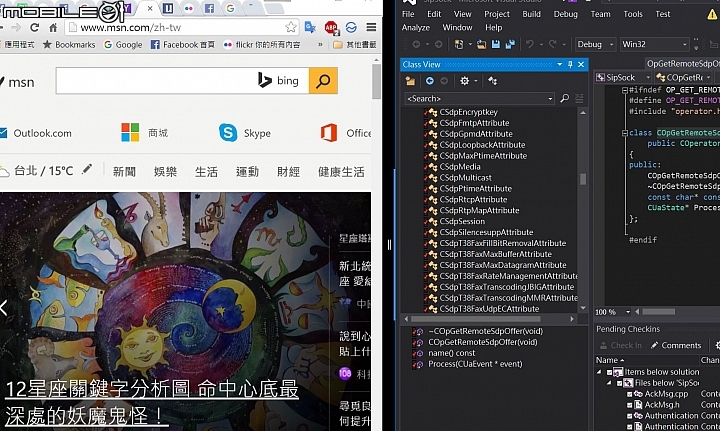Open the Google Translate extension icon

pos(310,28)
